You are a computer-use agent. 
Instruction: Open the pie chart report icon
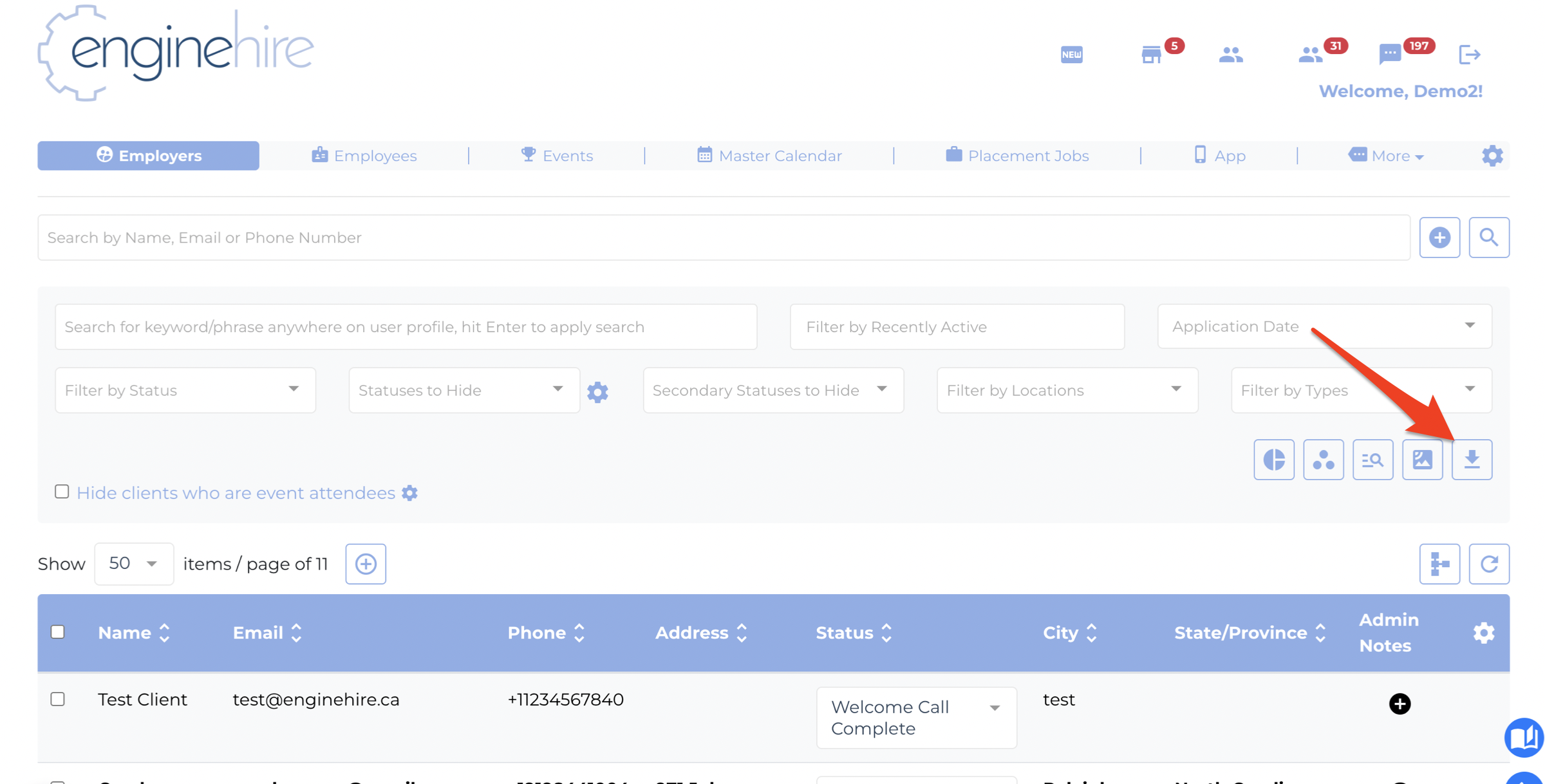(1274, 460)
